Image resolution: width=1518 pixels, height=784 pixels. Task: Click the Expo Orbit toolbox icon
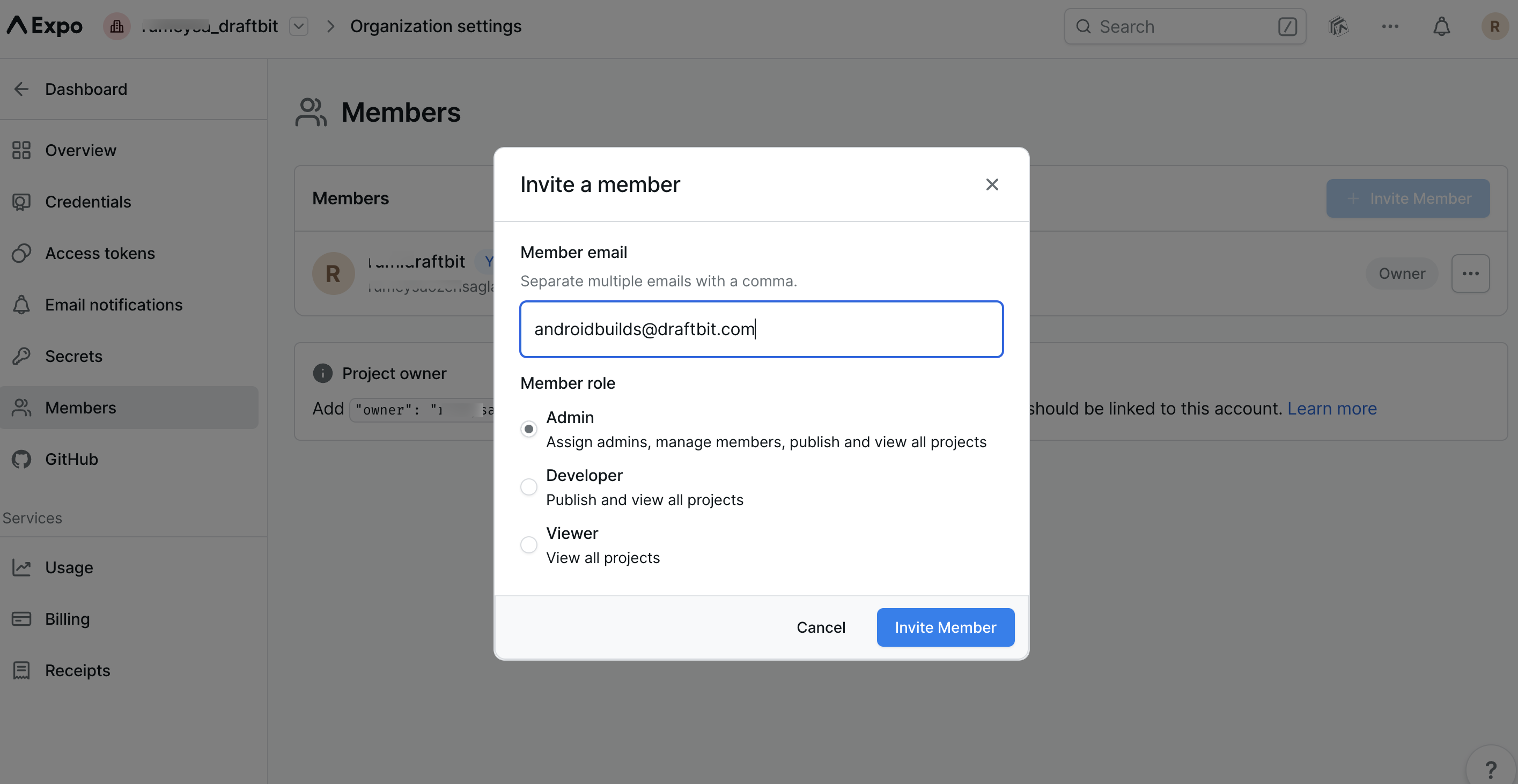click(1338, 26)
